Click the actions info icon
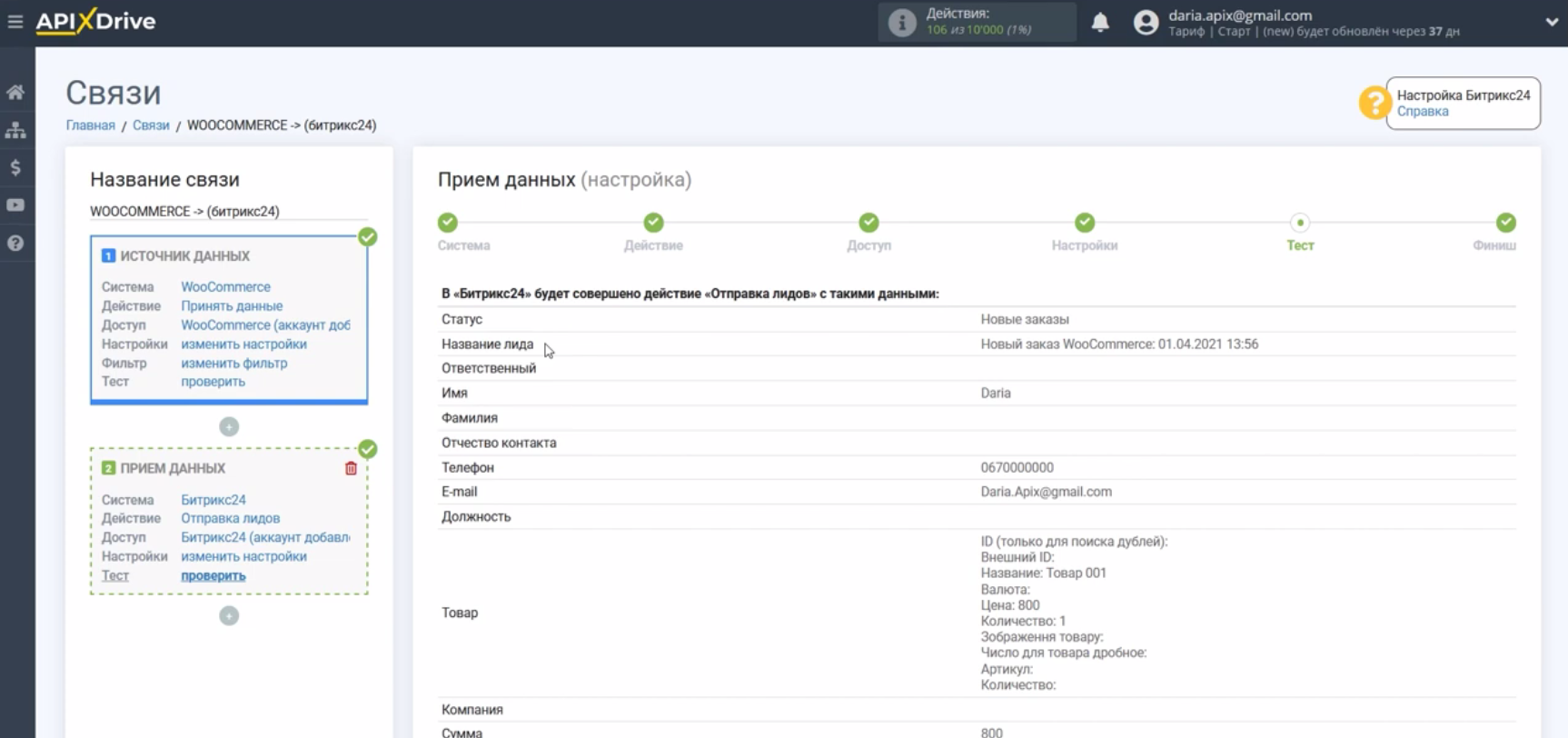 pos(901,22)
